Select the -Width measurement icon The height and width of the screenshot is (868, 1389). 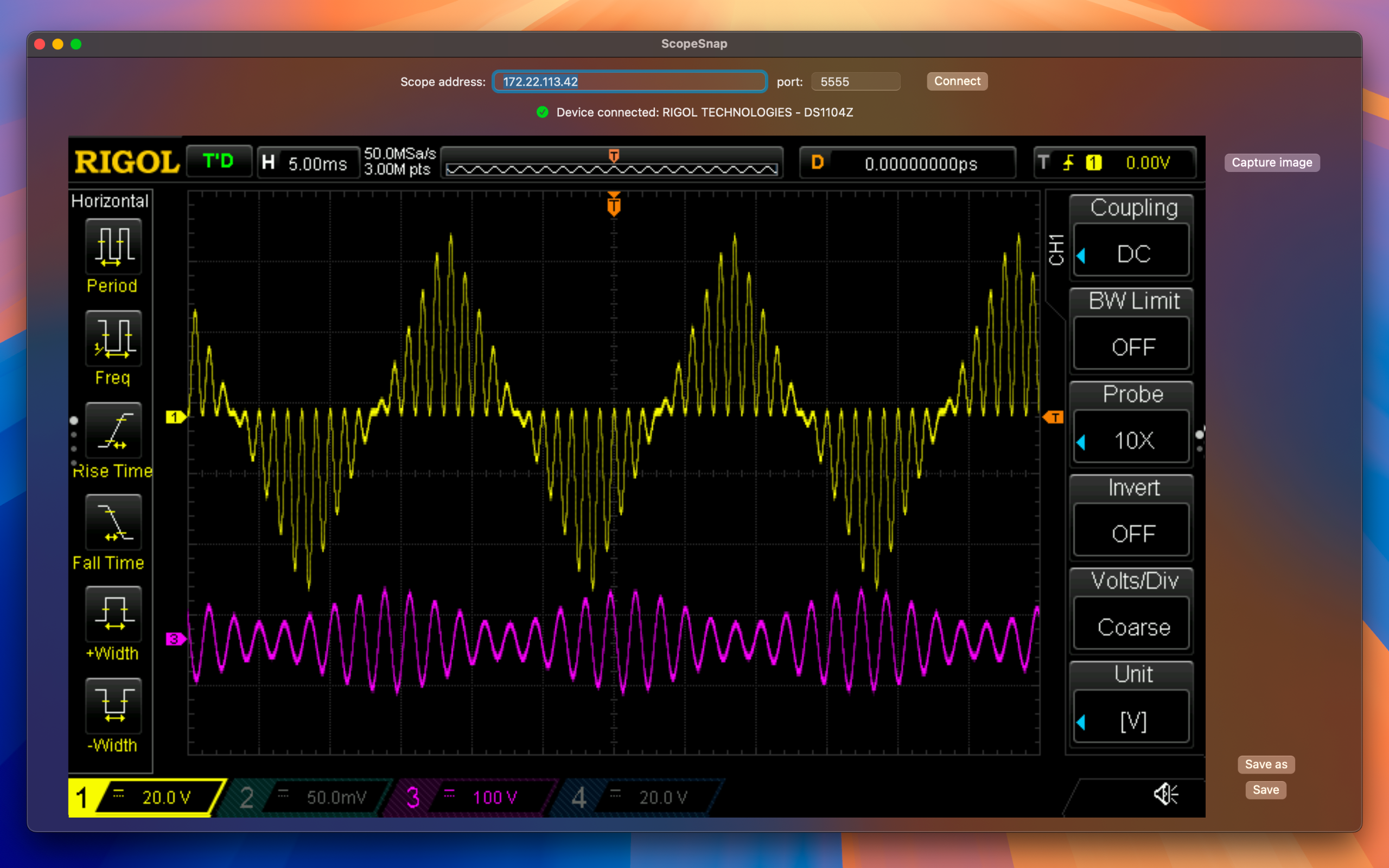pos(113,706)
